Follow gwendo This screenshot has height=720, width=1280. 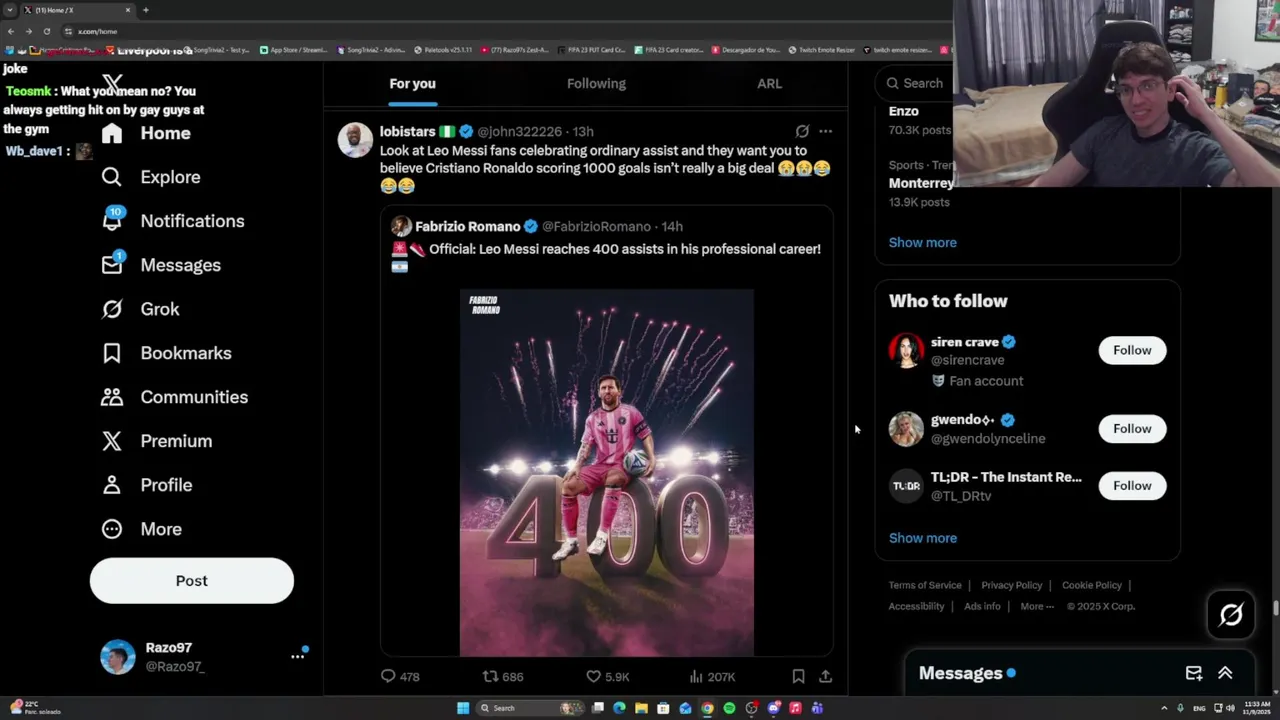coord(1132,429)
